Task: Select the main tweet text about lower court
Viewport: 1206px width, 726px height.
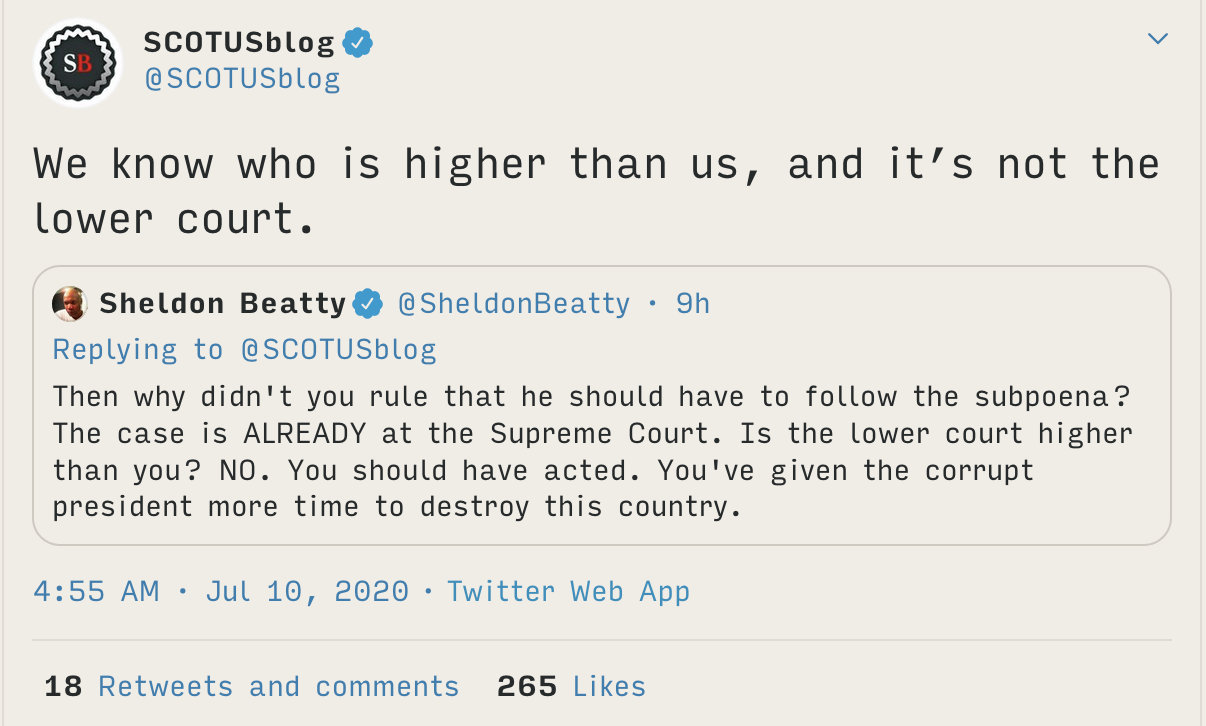Action: click(596, 191)
